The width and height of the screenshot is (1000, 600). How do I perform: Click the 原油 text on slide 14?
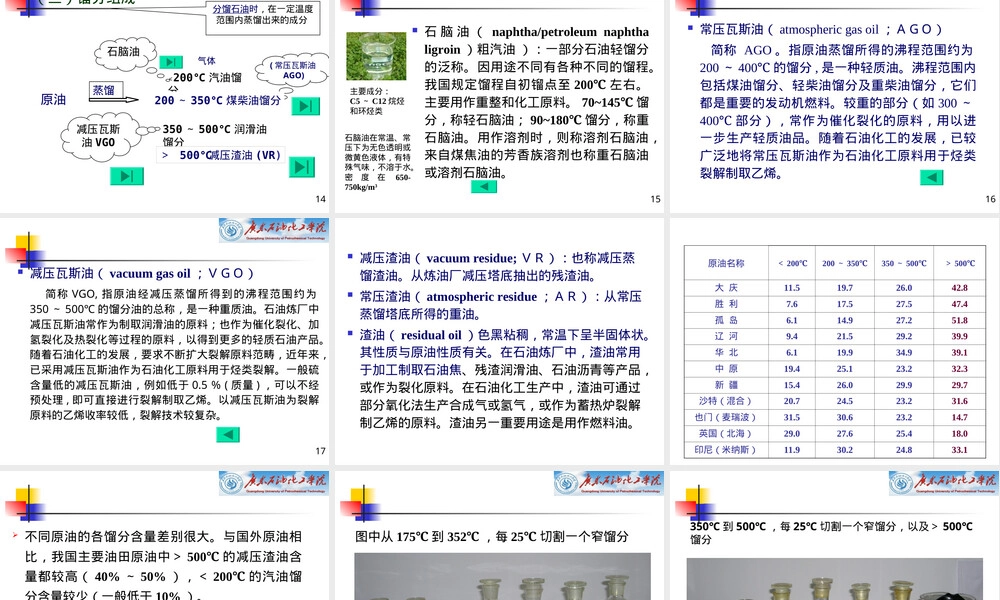click(x=54, y=99)
